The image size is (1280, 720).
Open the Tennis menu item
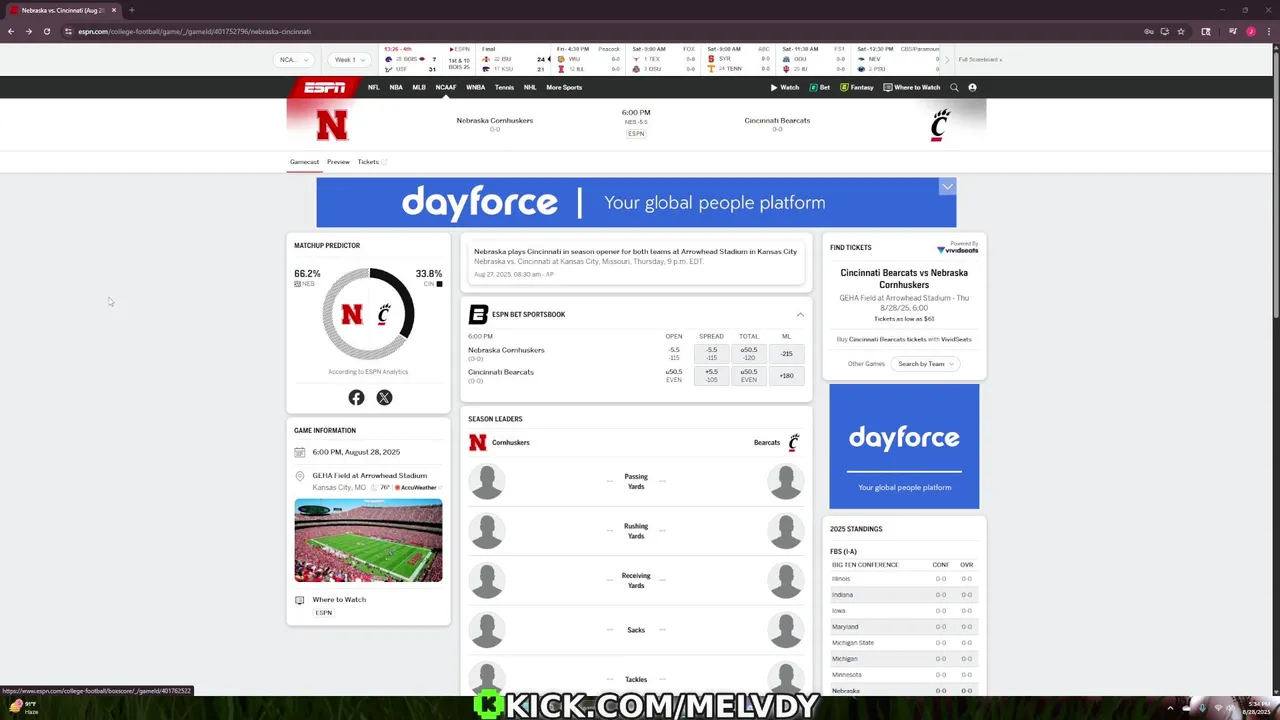pos(504,87)
